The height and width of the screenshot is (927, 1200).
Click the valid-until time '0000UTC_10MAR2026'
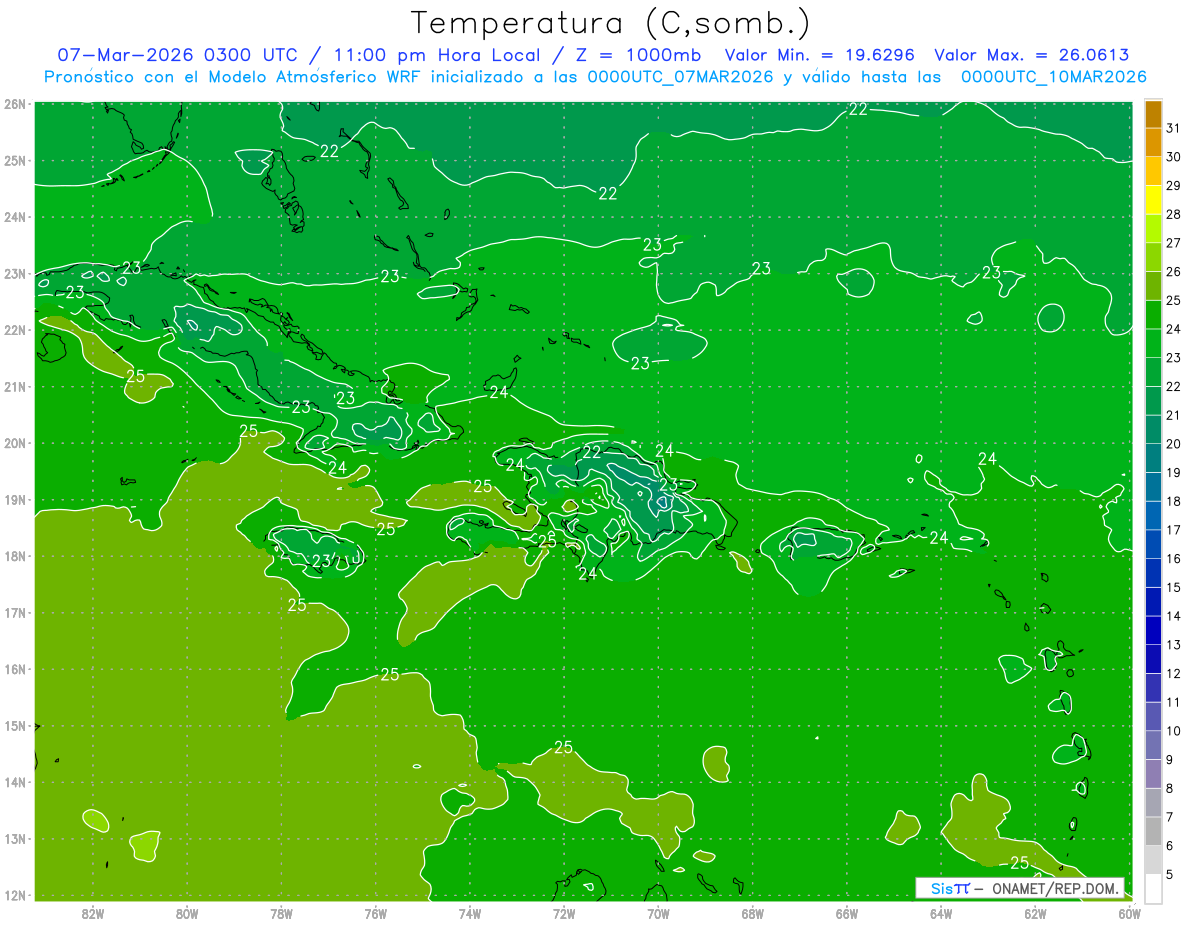click(x=1053, y=77)
